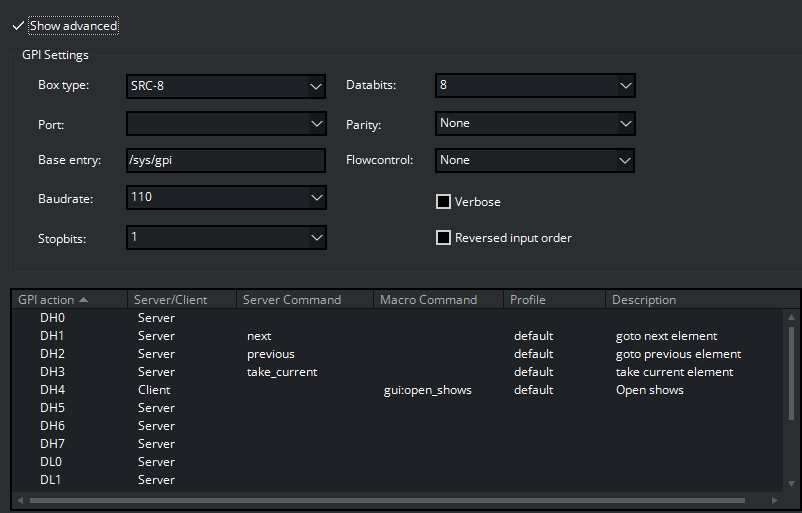Screen dimensions: 802x513
Task: Uncheck the Show advanced checkbox
Action: coord(19,26)
